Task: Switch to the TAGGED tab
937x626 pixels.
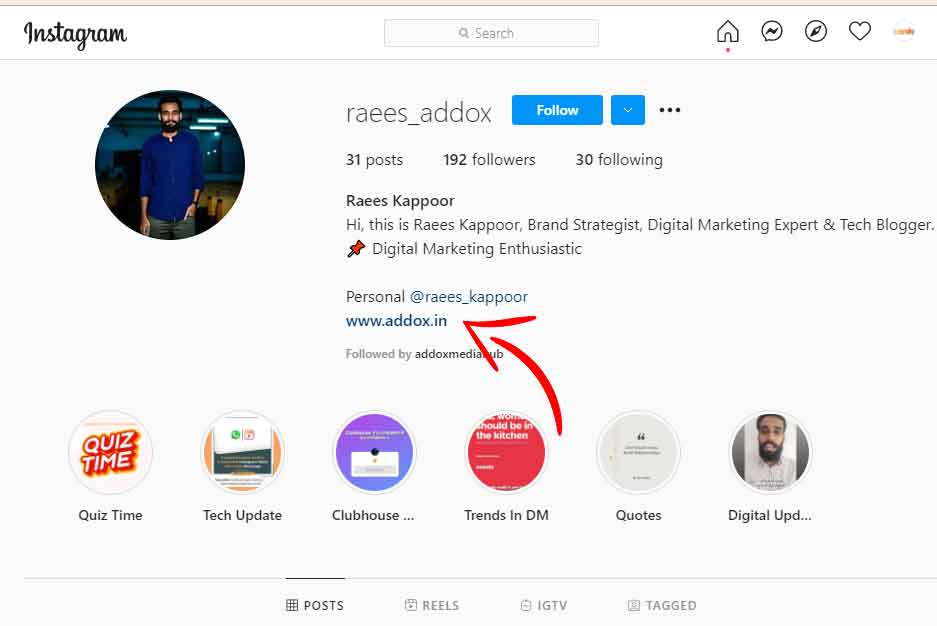Action: pos(662,605)
